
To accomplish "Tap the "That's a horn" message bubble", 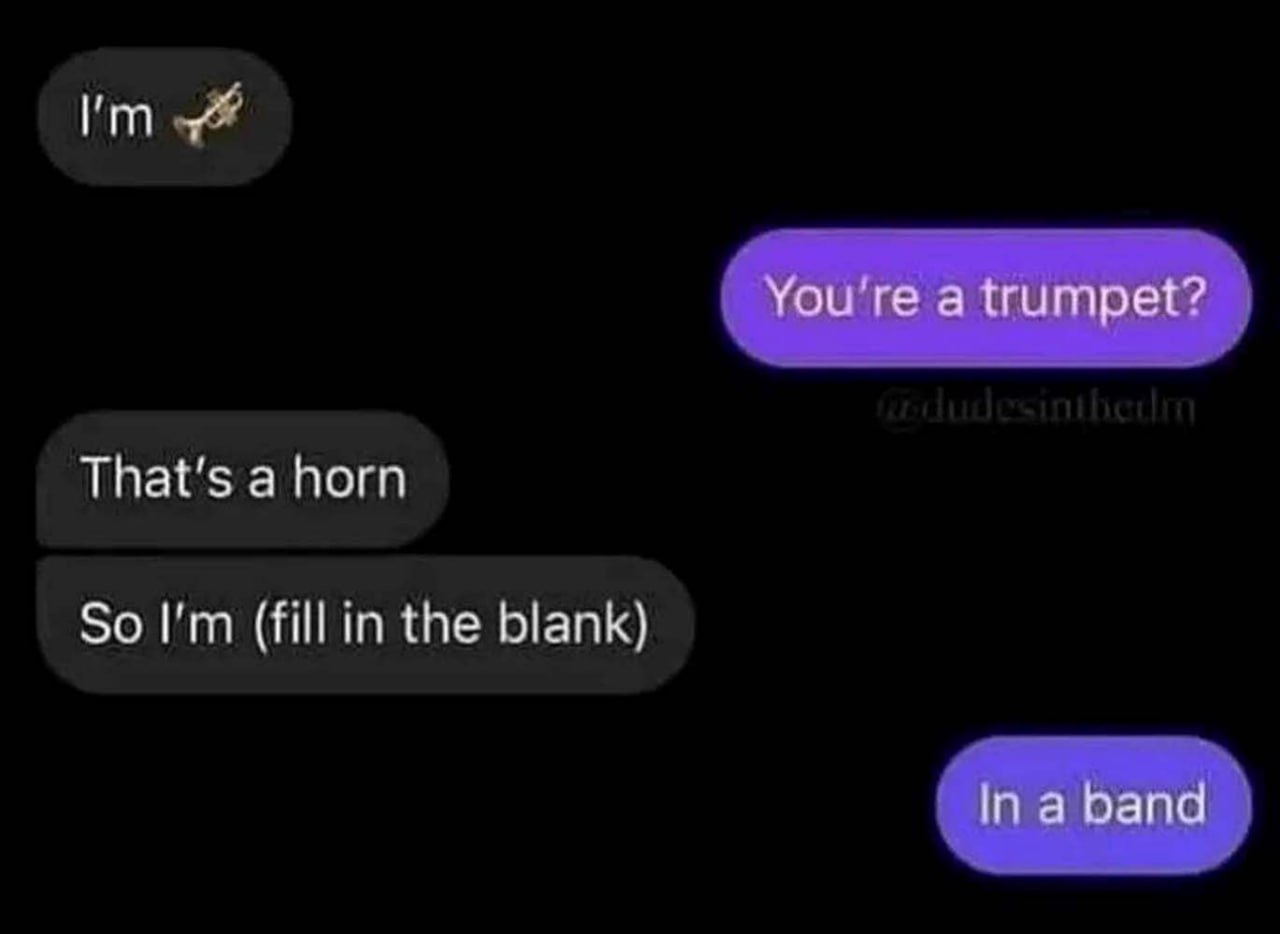I will (242, 479).
